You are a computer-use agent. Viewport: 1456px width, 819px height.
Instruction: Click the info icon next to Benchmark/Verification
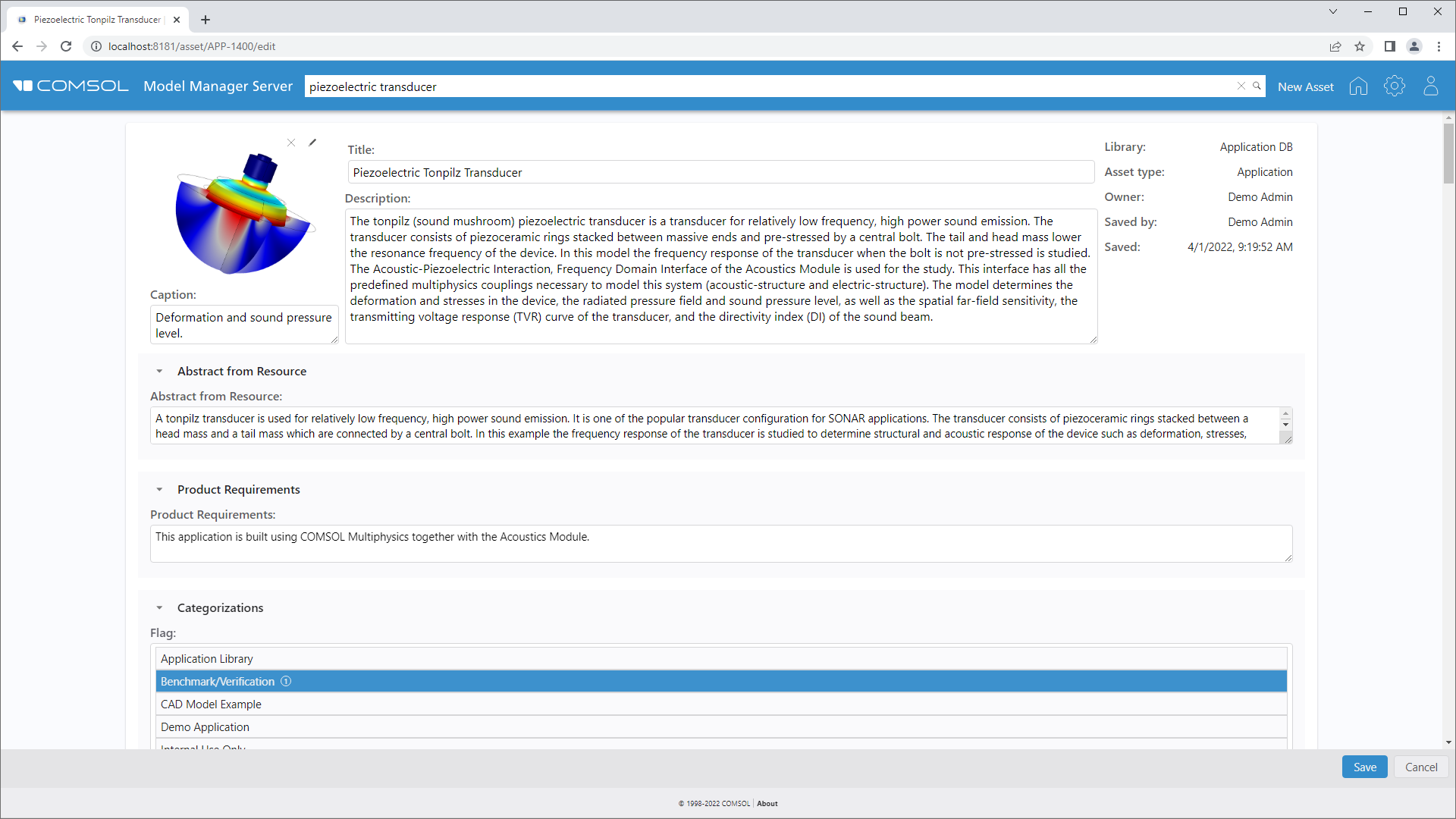point(286,682)
